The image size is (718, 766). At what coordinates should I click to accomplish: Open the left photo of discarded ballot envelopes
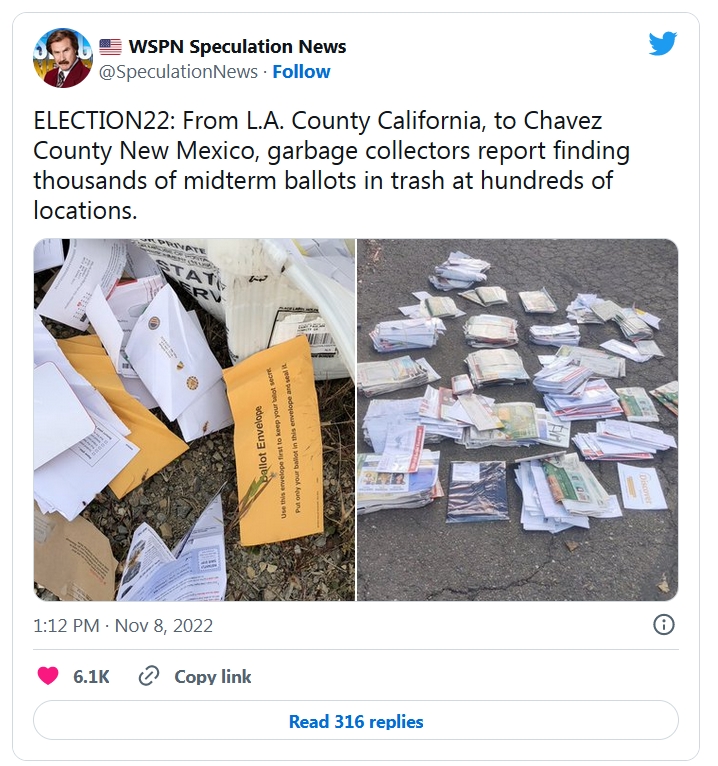[194, 420]
